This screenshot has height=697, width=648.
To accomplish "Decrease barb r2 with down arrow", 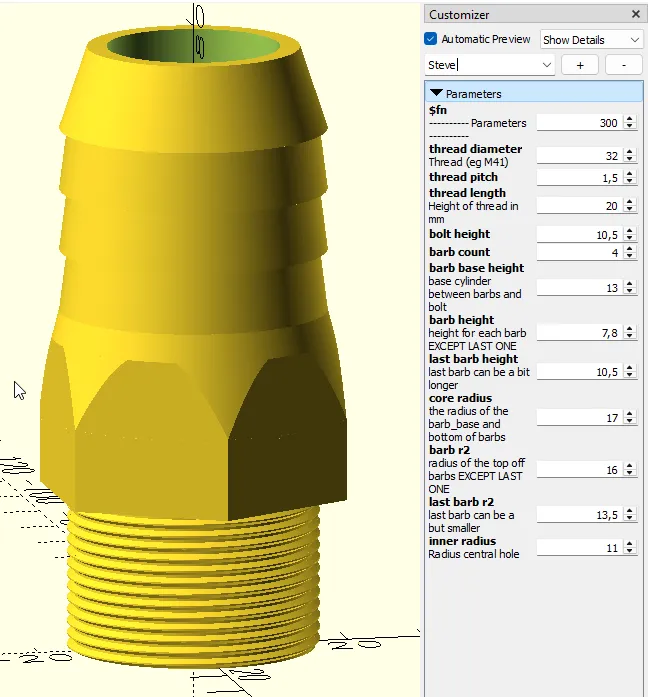I will click(x=629, y=473).
